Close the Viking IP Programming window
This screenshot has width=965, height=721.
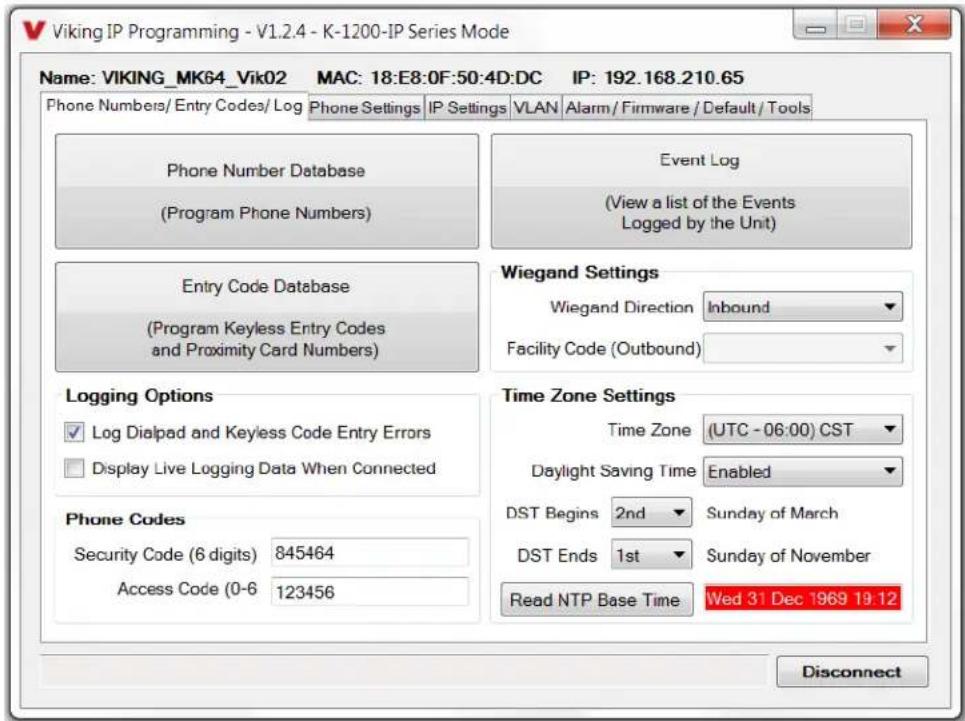click(x=914, y=25)
